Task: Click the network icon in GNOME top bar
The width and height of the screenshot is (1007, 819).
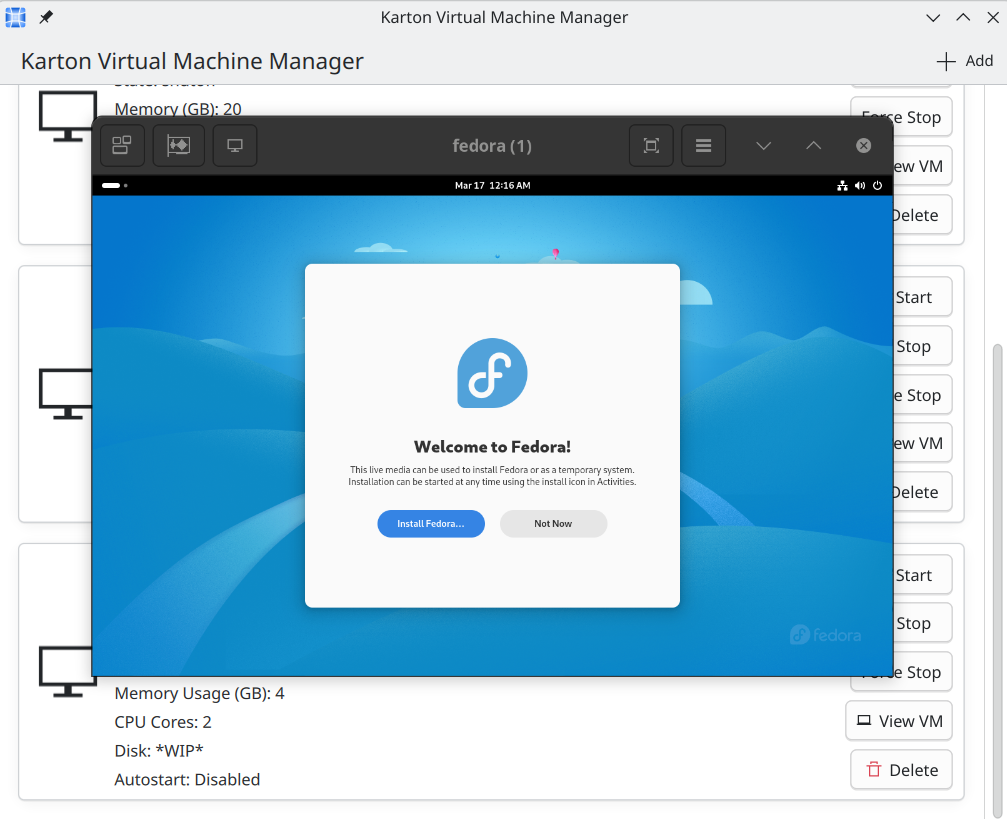Action: pos(842,186)
